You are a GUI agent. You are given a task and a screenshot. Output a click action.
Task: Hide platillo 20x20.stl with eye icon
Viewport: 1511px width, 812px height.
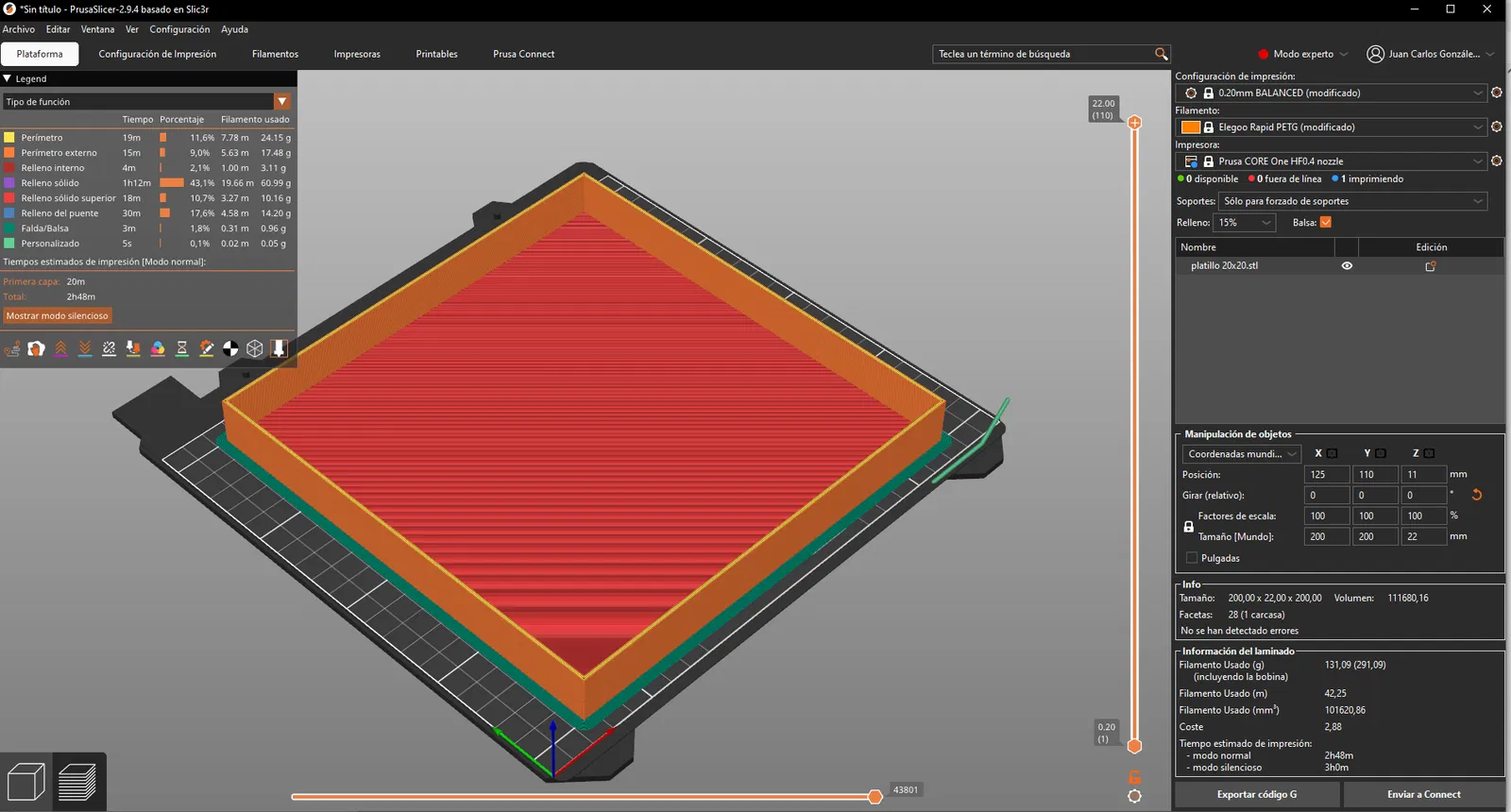pyautogui.click(x=1347, y=266)
